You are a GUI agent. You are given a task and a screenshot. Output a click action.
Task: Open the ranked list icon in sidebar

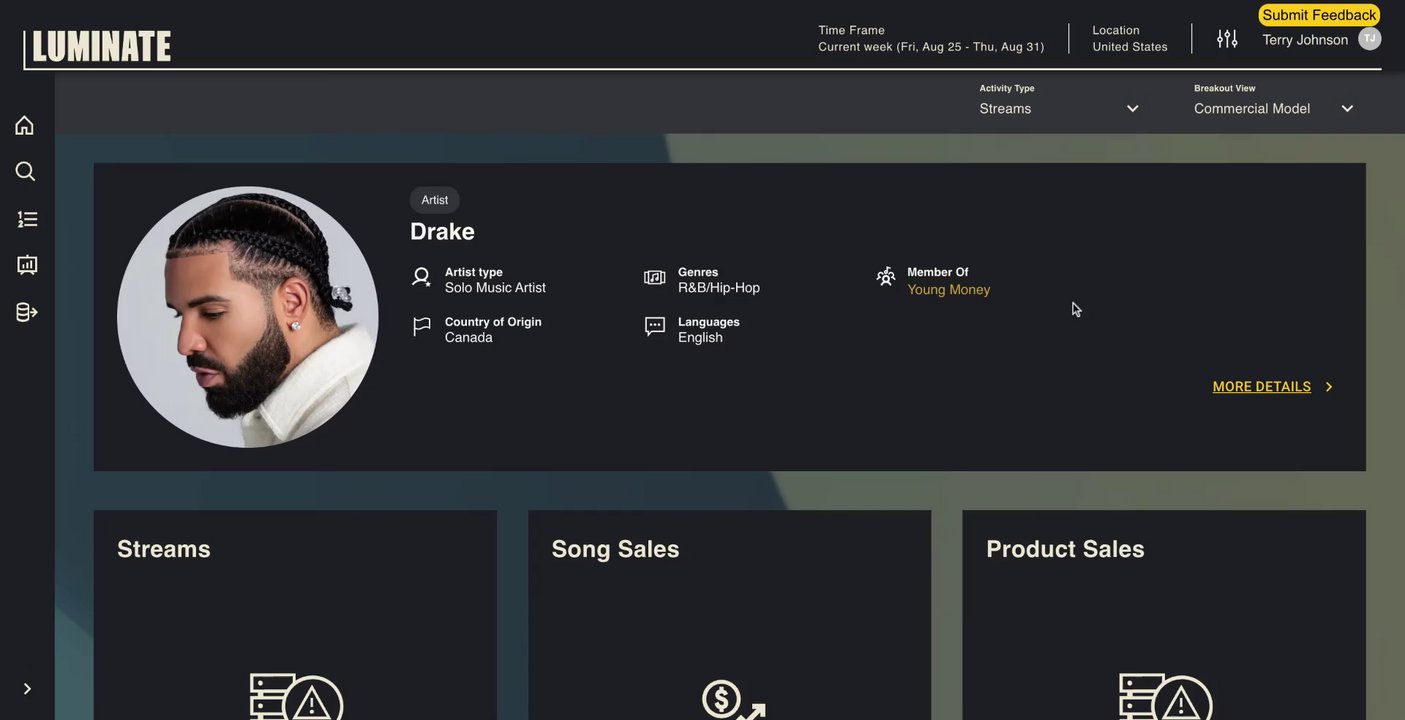27,219
